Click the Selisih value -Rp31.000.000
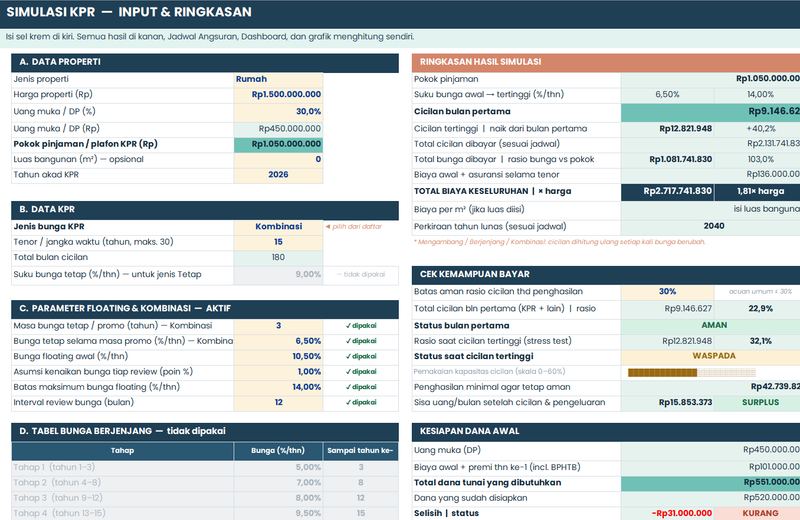 (x=667, y=513)
